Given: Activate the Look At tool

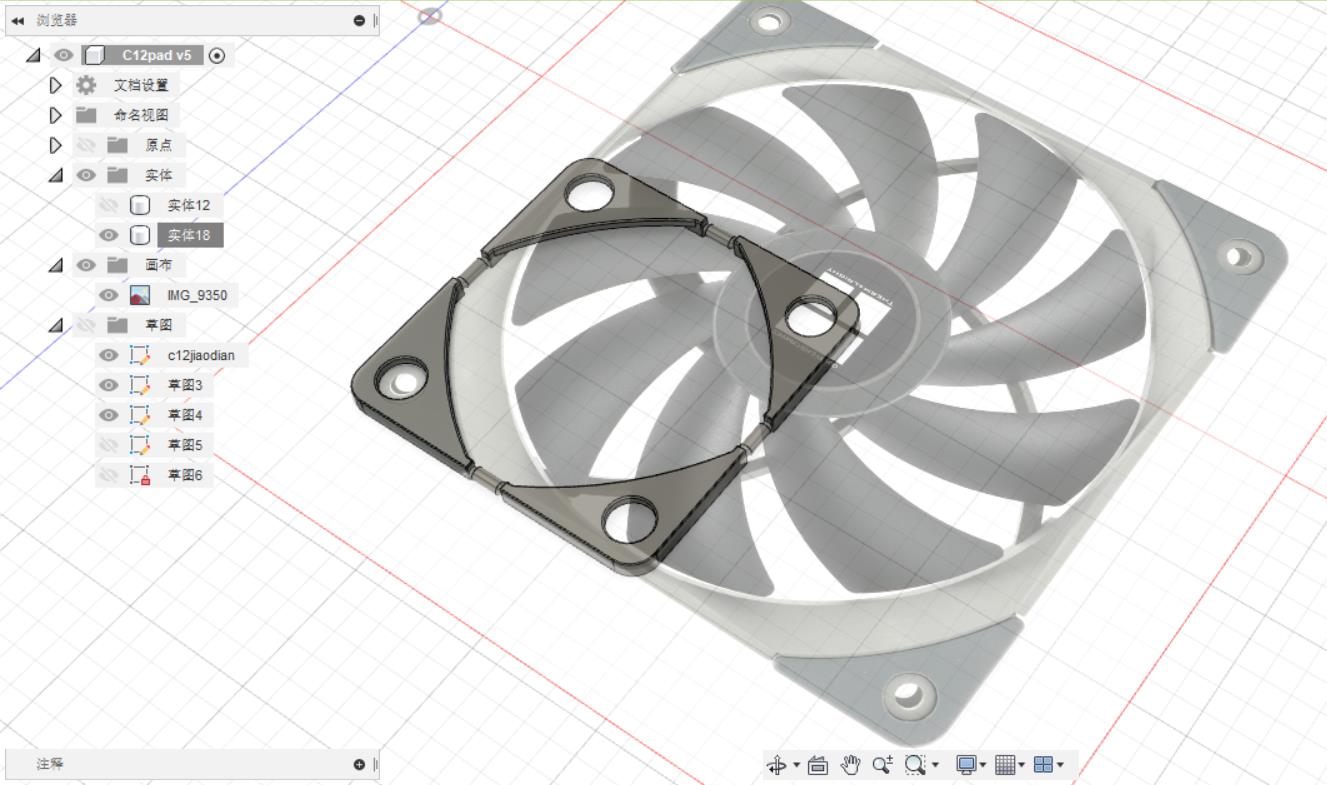Looking at the screenshot, I should point(818,765).
